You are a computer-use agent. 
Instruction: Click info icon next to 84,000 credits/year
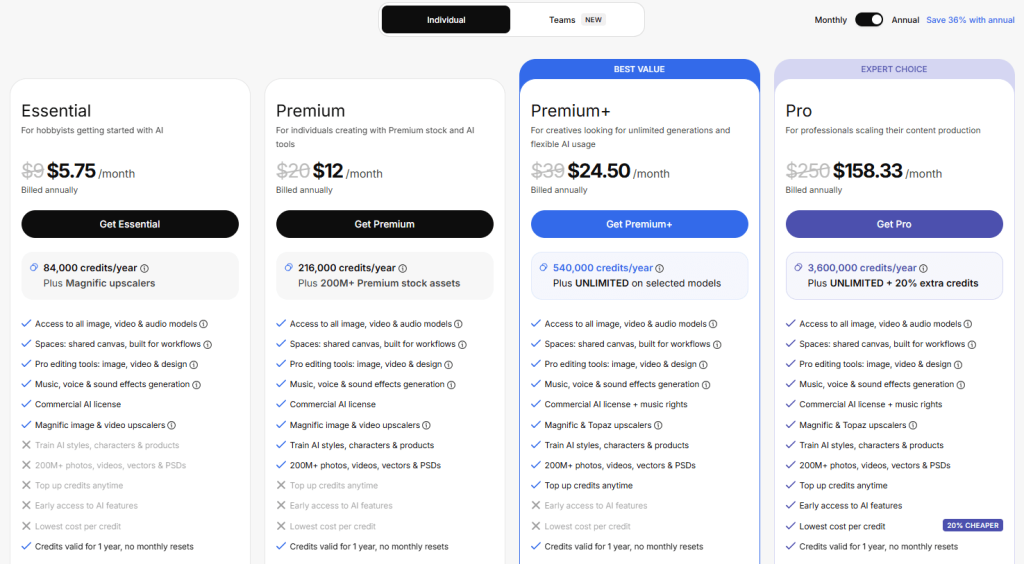(145, 268)
